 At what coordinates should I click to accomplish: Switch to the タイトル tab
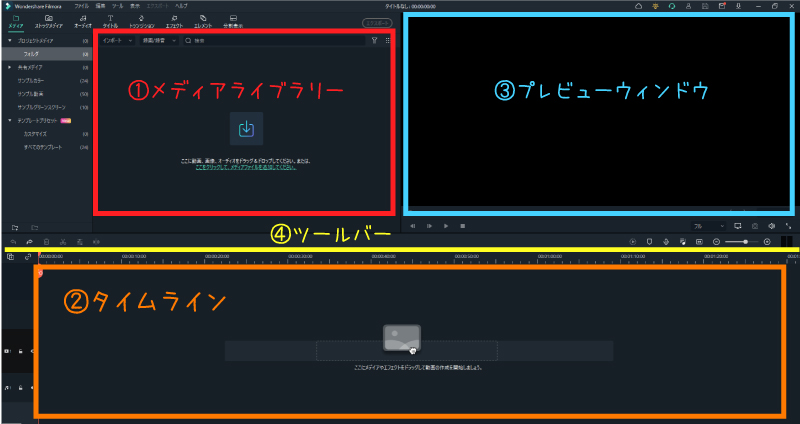coord(109,22)
